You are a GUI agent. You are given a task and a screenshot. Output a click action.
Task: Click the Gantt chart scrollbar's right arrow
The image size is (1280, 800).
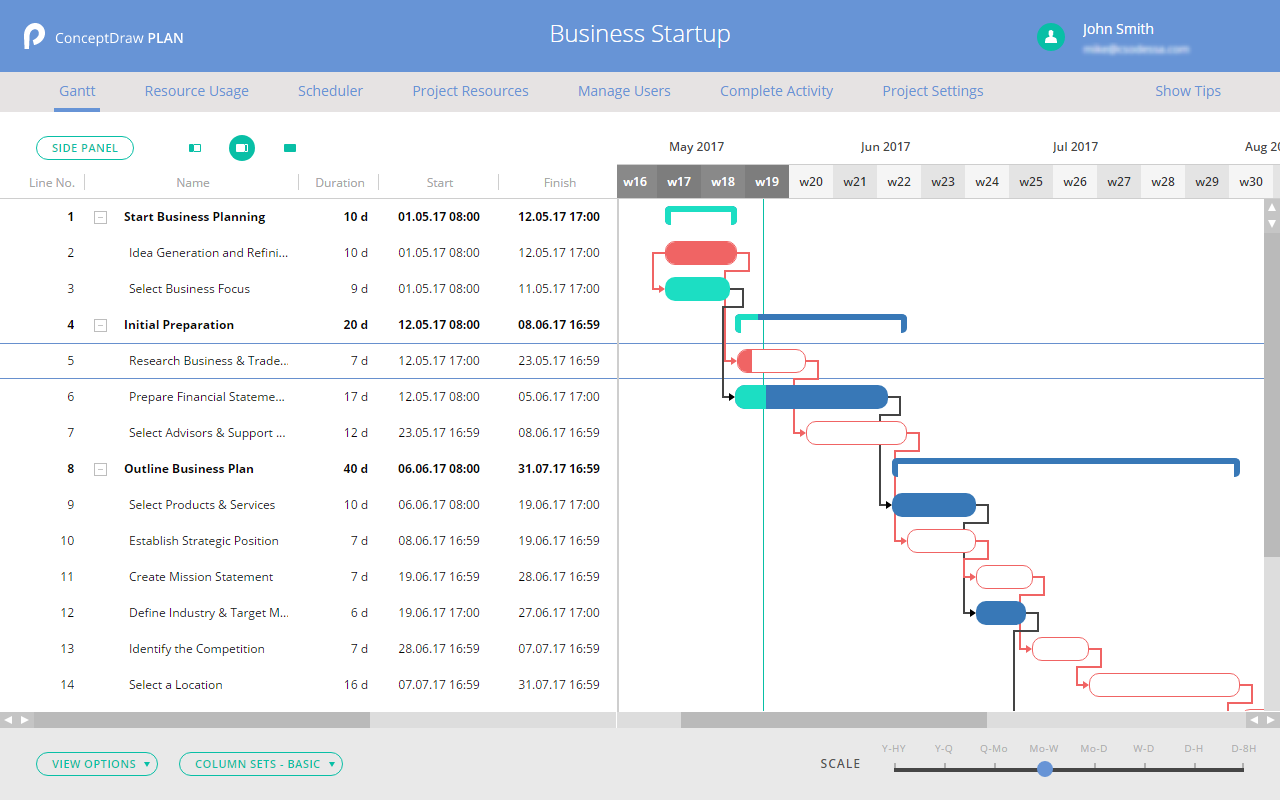(x=1270, y=719)
